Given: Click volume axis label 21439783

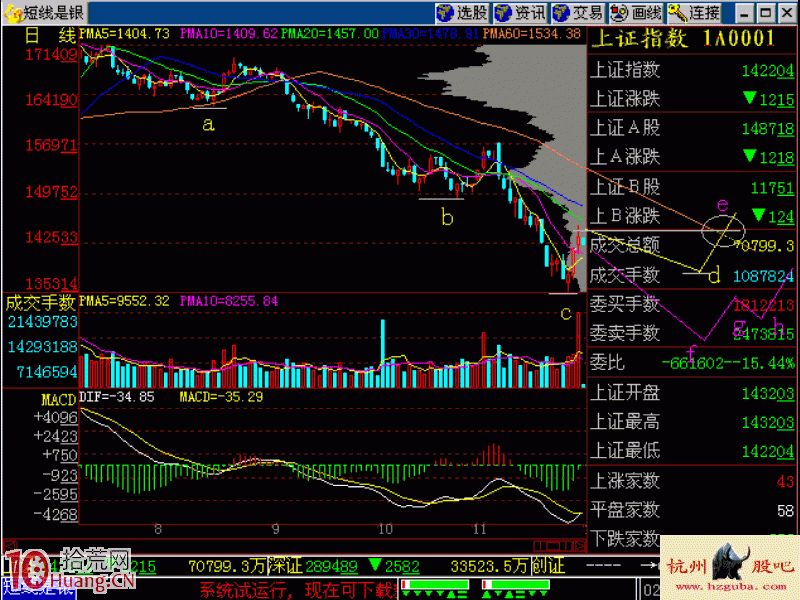Looking at the screenshot, I should 42,322.
